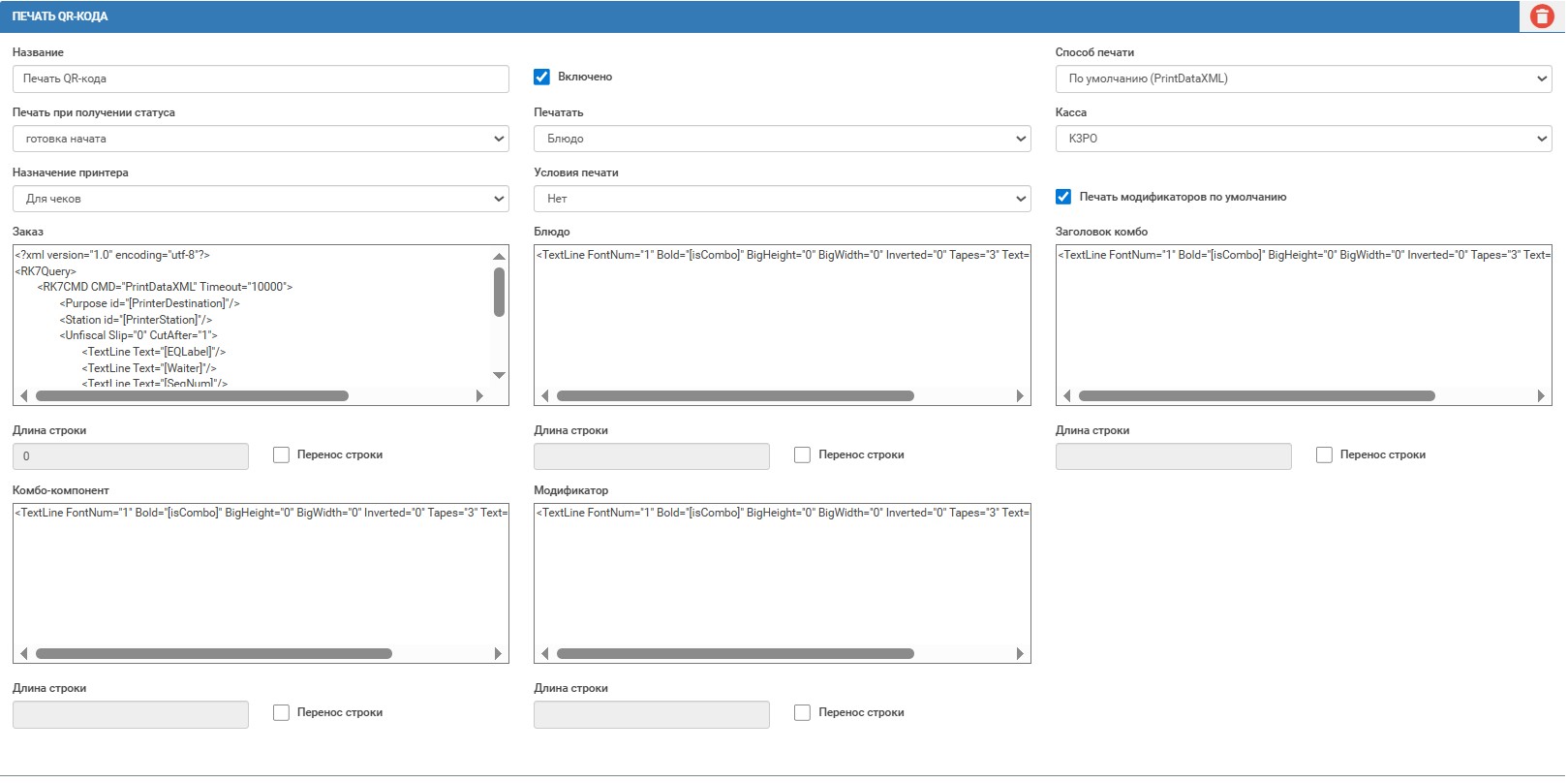Click right scroll arrow in Модификатор textarea
The height and width of the screenshot is (783, 1568).
1019,653
